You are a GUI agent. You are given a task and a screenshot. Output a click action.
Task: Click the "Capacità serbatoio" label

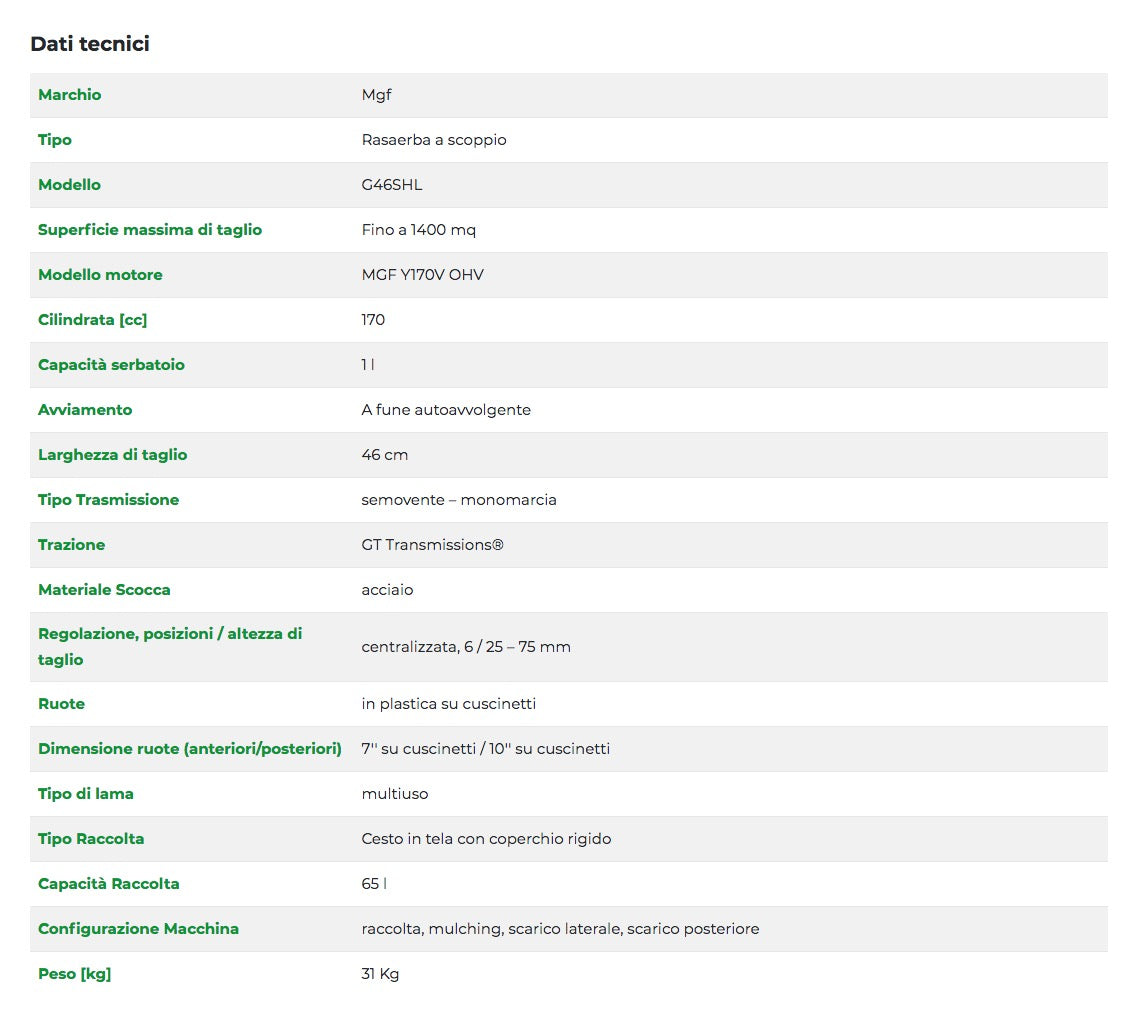[x=111, y=365]
